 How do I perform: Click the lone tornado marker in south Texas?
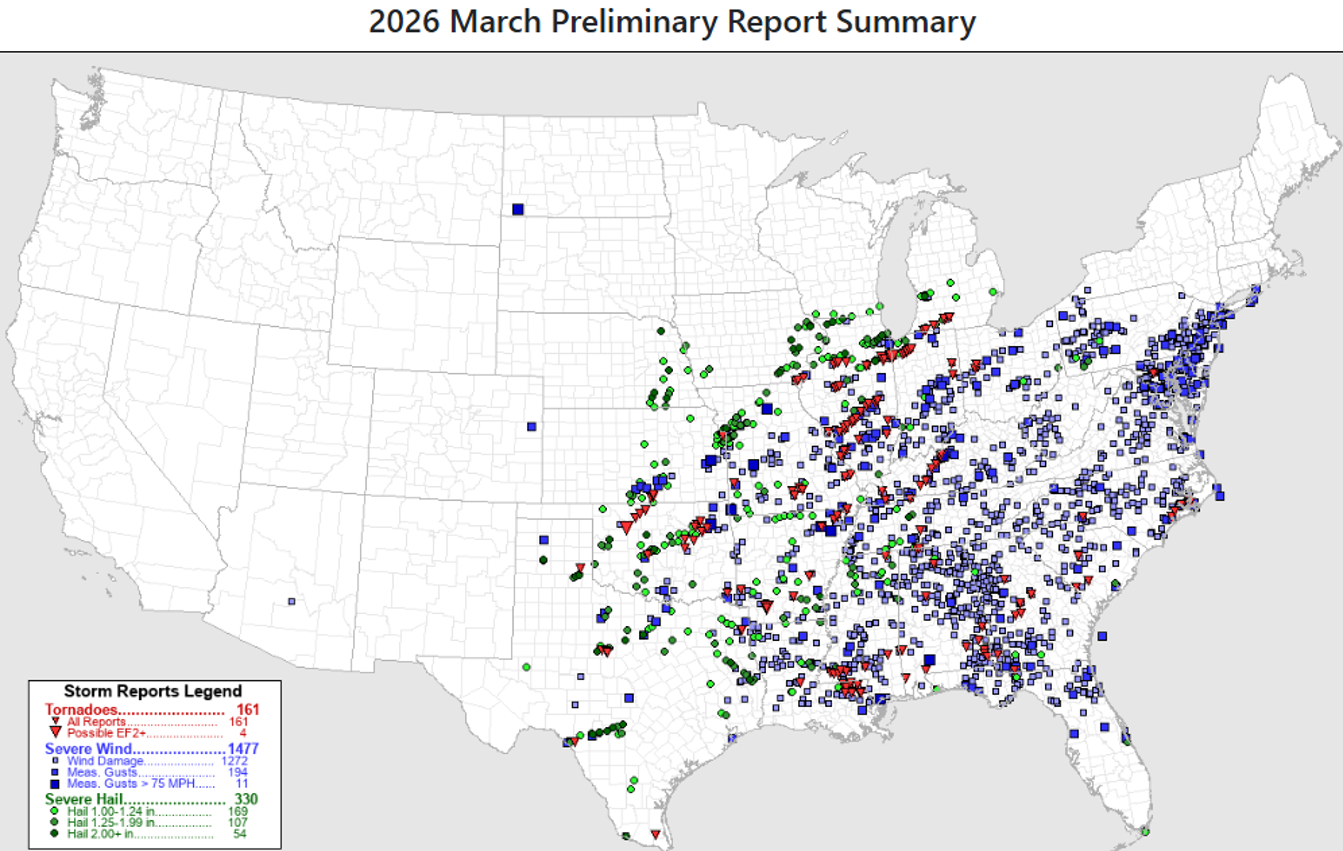656,834
